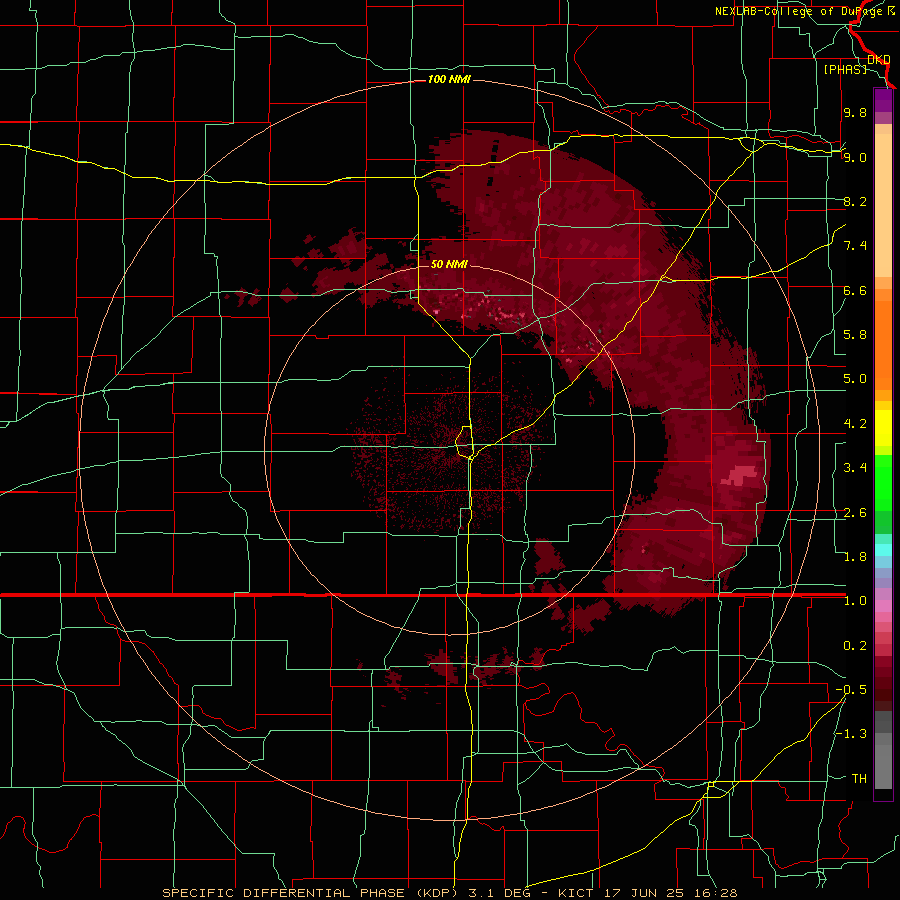The width and height of the screenshot is (900, 900).
Task: Click the 3.4 scale value
Action: pos(855,468)
